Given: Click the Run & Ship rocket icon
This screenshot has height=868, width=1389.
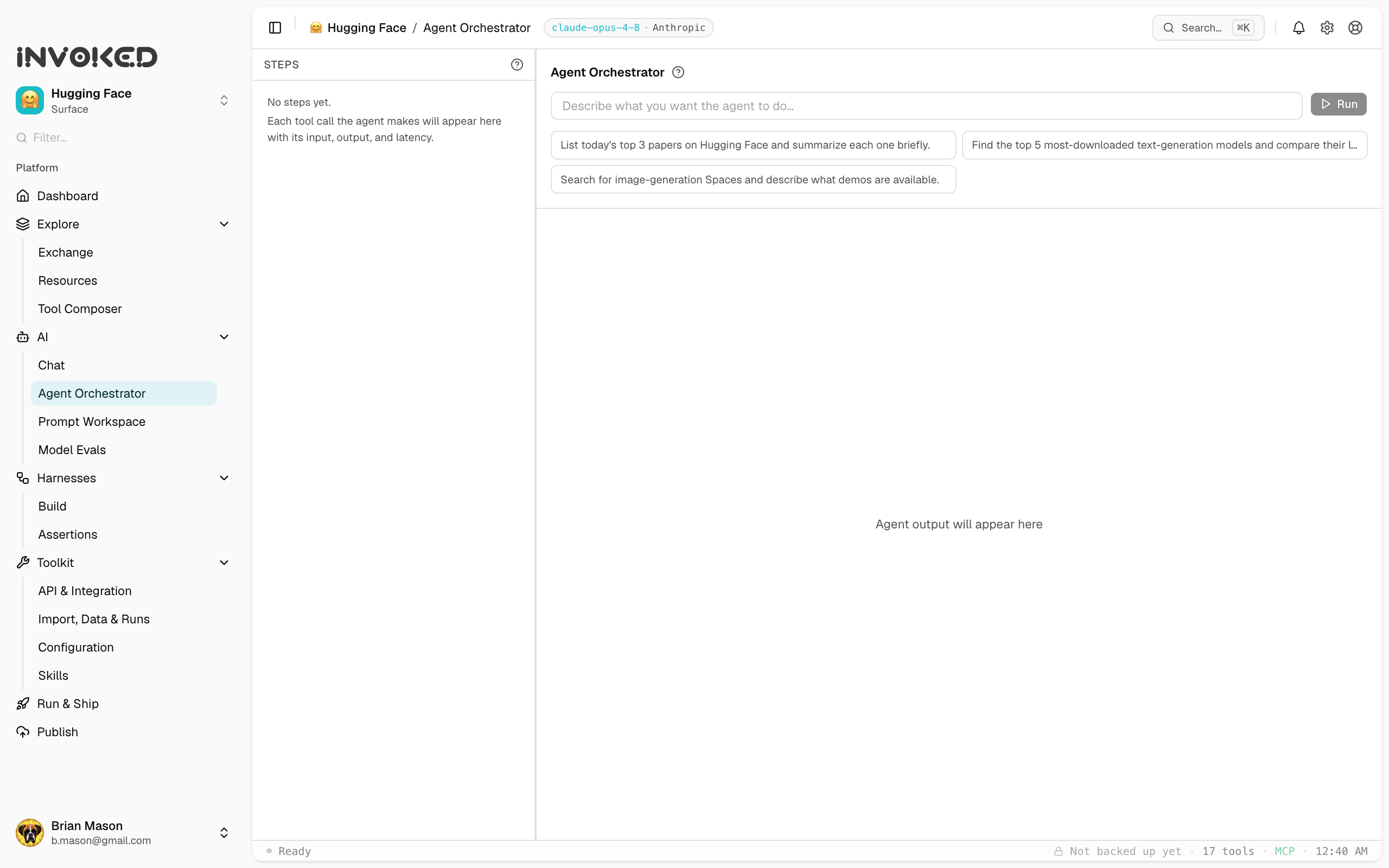Looking at the screenshot, I should coord(23,703).
